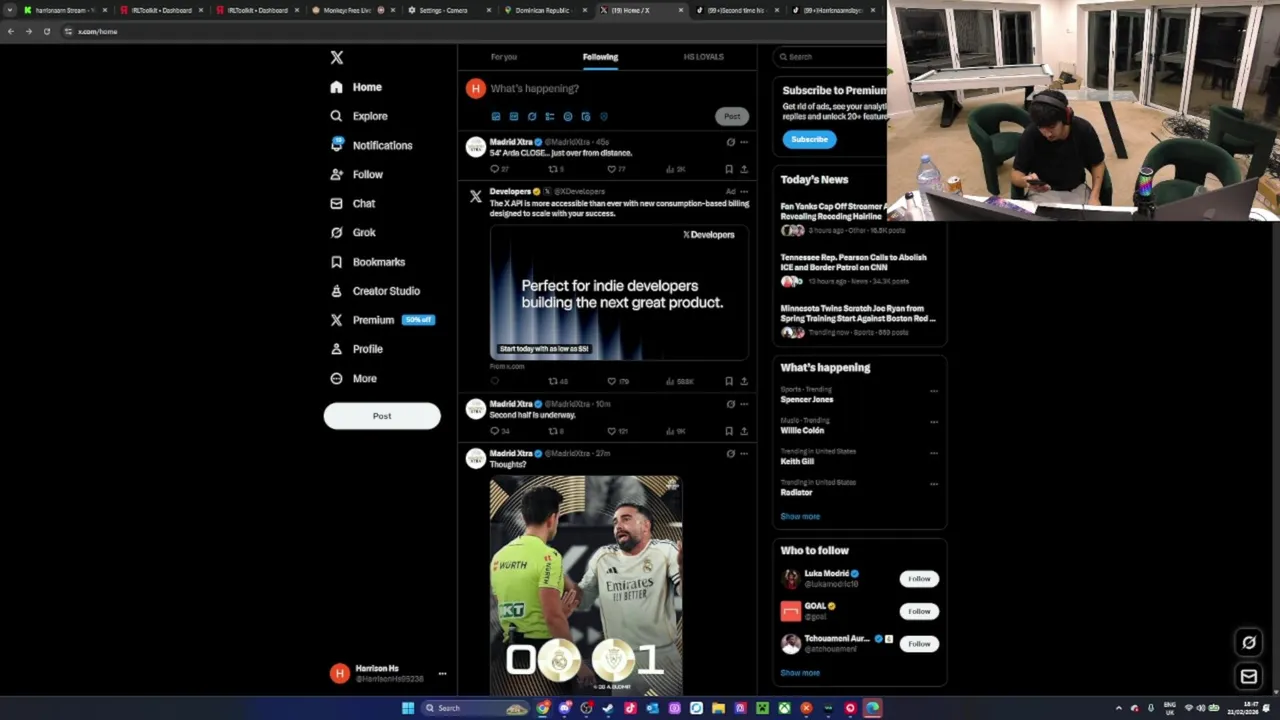Bookmark 'Second half is underway' tweet
This screenshot has width=1280, height=720.
point(729,431)
